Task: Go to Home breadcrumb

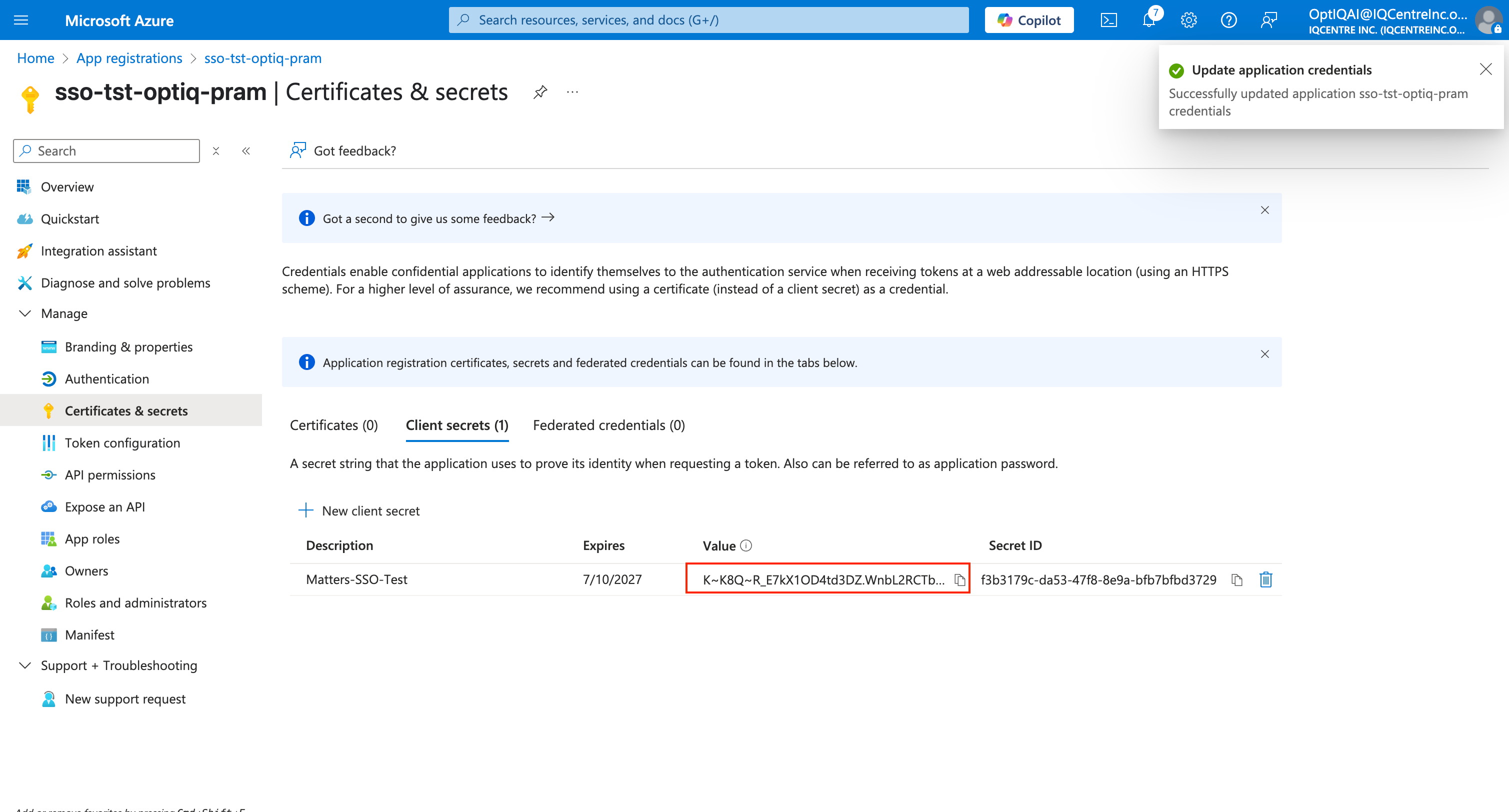Action: pyautogui.click(x=35, y=58)
